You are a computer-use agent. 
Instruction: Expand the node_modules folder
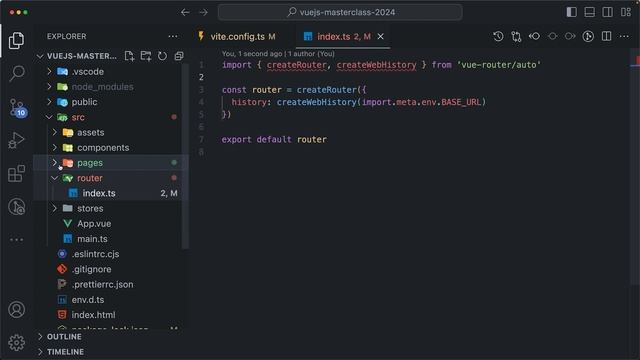(x=49, y=87)
